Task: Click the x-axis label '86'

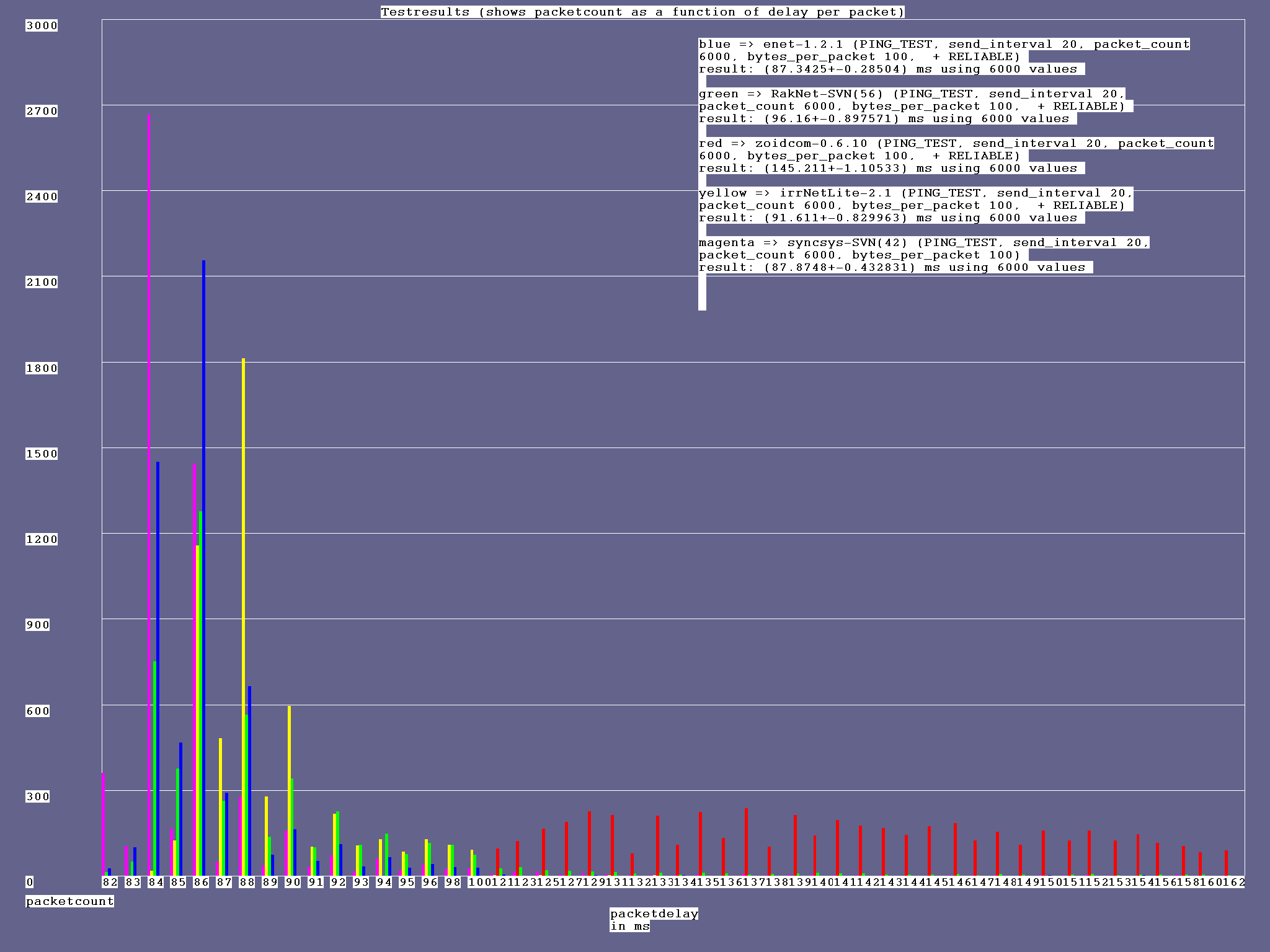Action: (x=201, y=882)
